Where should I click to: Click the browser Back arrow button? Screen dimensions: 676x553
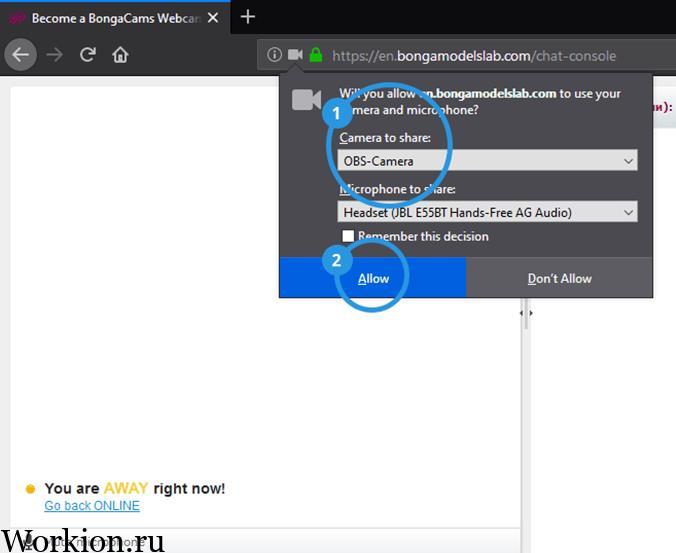click(20, 55)
